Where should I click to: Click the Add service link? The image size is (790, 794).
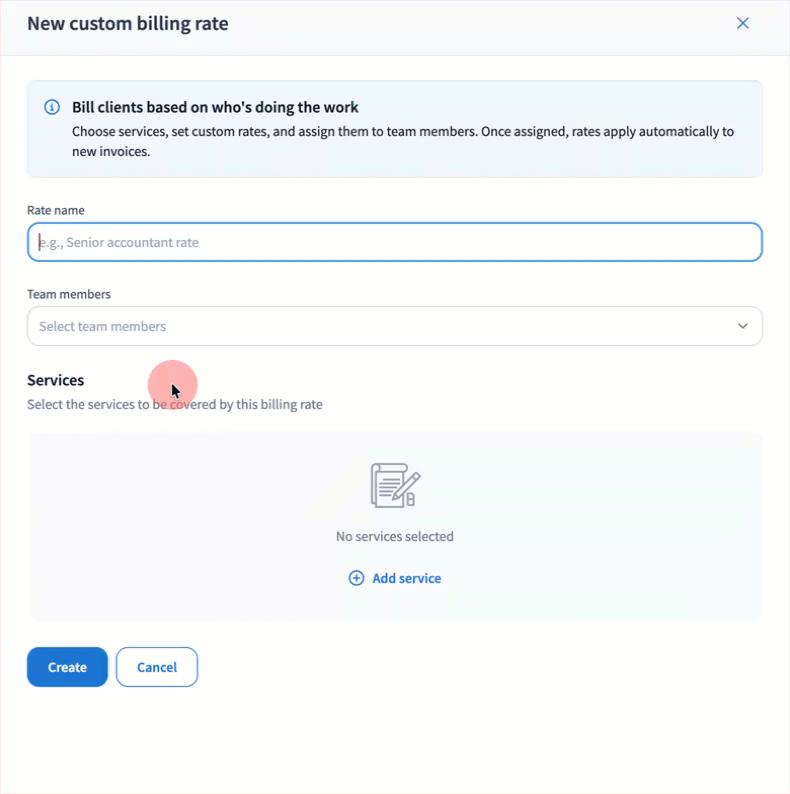coord(406,578)
